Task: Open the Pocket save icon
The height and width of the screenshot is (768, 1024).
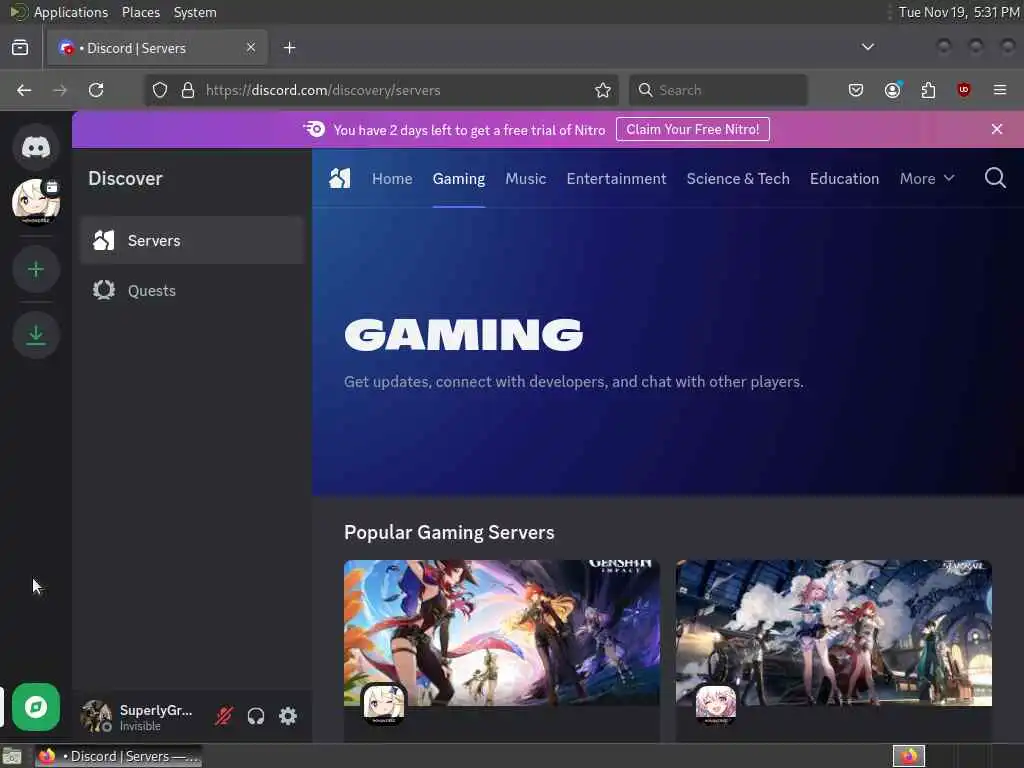Action: (856, 90)
